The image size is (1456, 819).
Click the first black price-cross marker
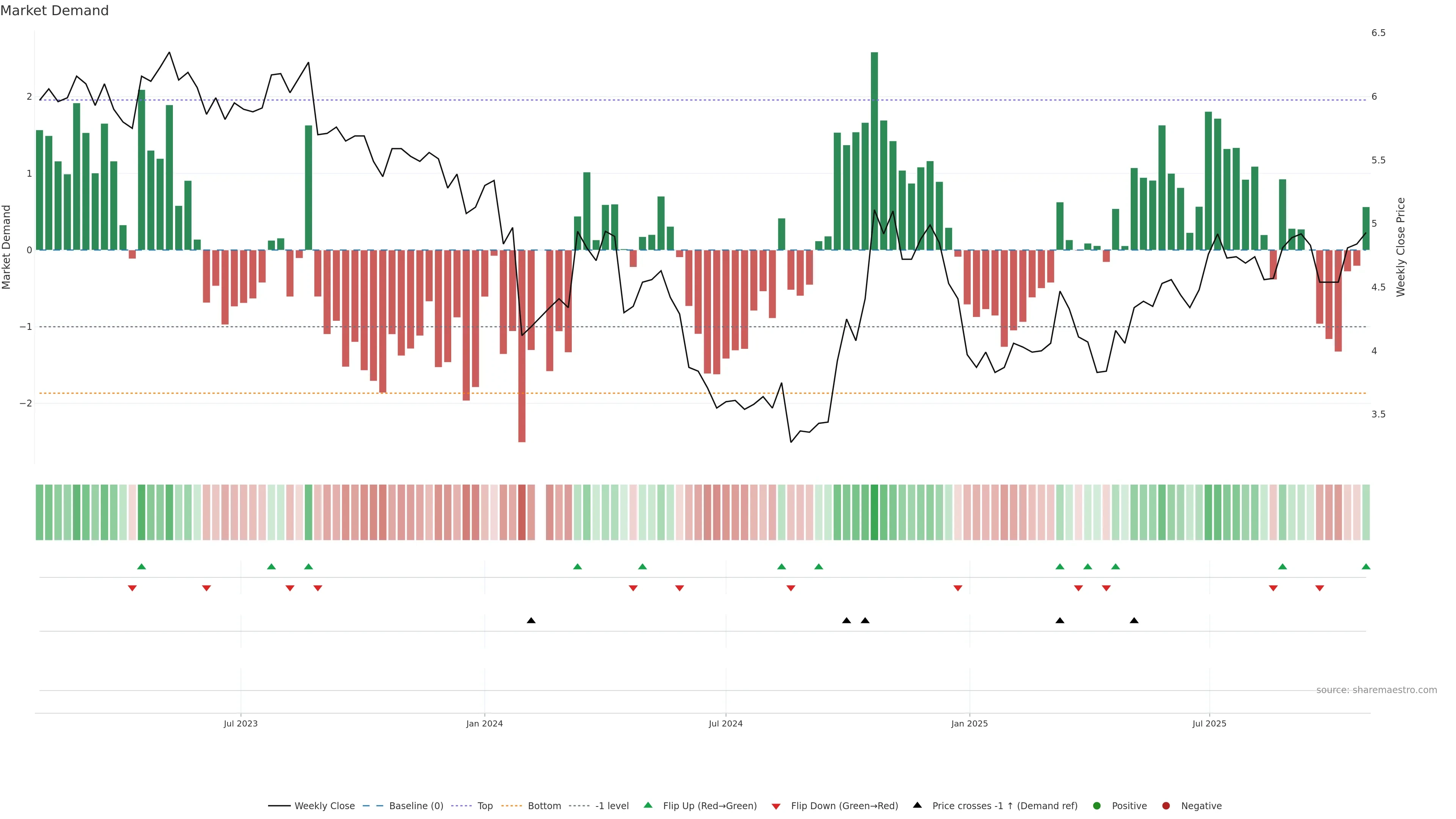(531, 621)
